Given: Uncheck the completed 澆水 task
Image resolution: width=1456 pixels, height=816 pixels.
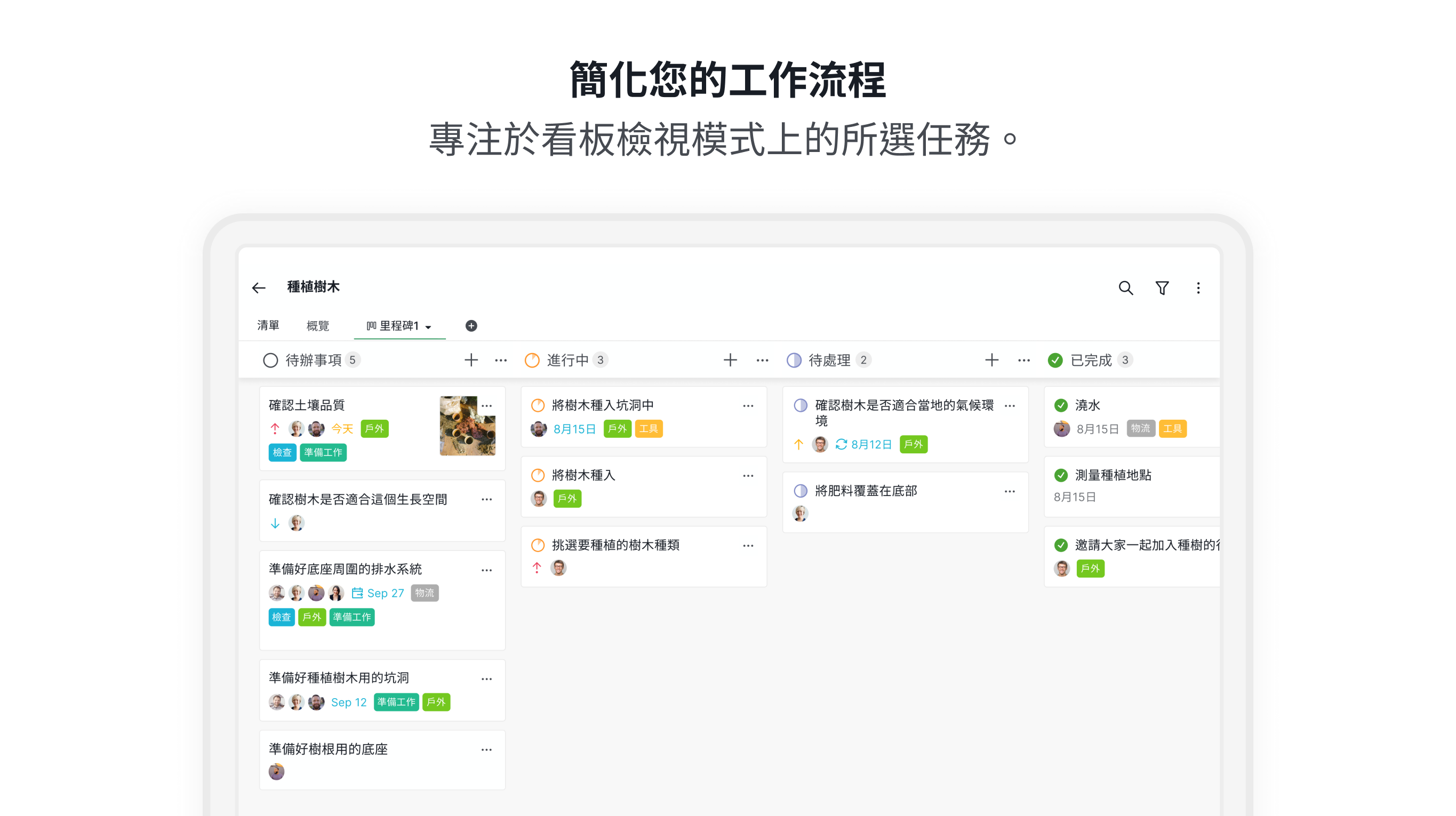Looking at the screenshot, I should [1061, 405].
